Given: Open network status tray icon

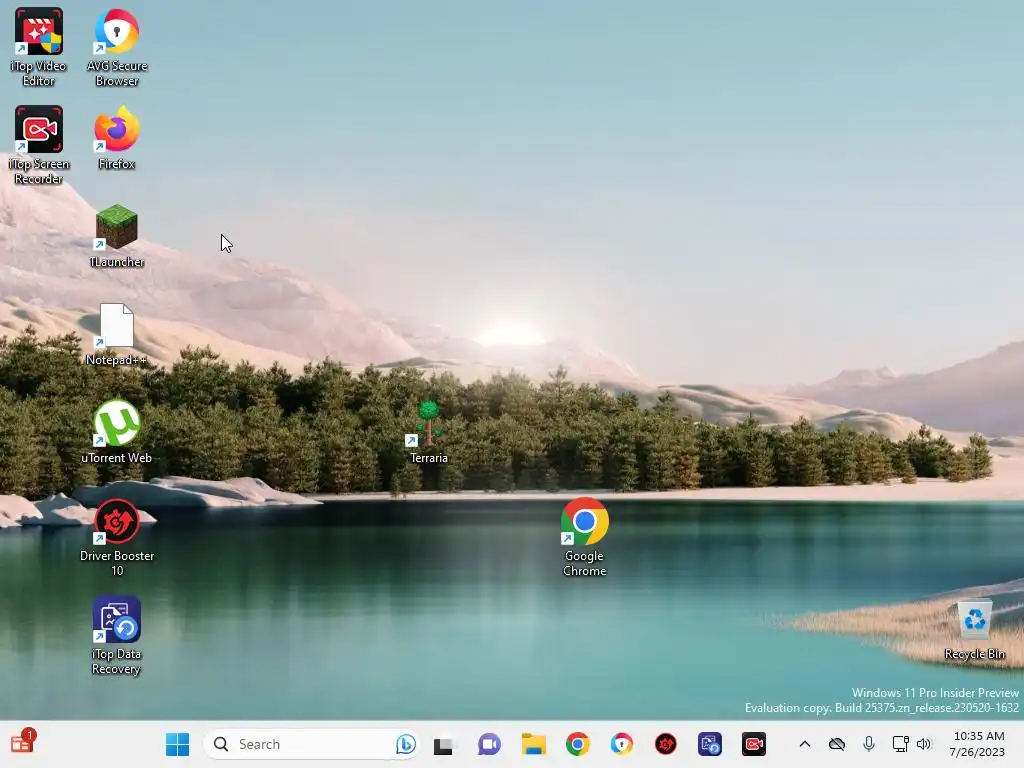Looking at the screenshot, I should point(901,744).
